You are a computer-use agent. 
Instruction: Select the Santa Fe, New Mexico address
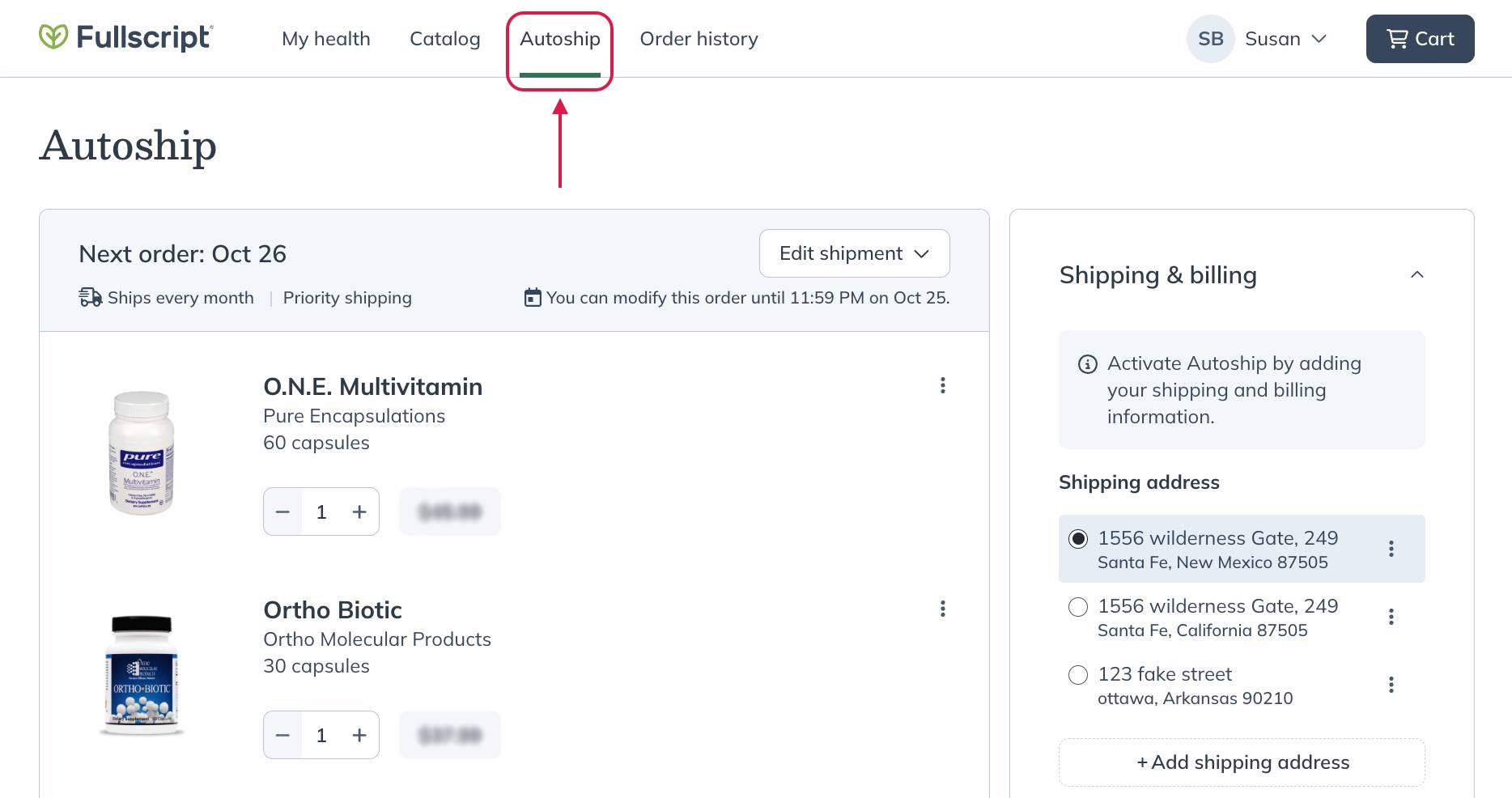(x=1078, y=539)
